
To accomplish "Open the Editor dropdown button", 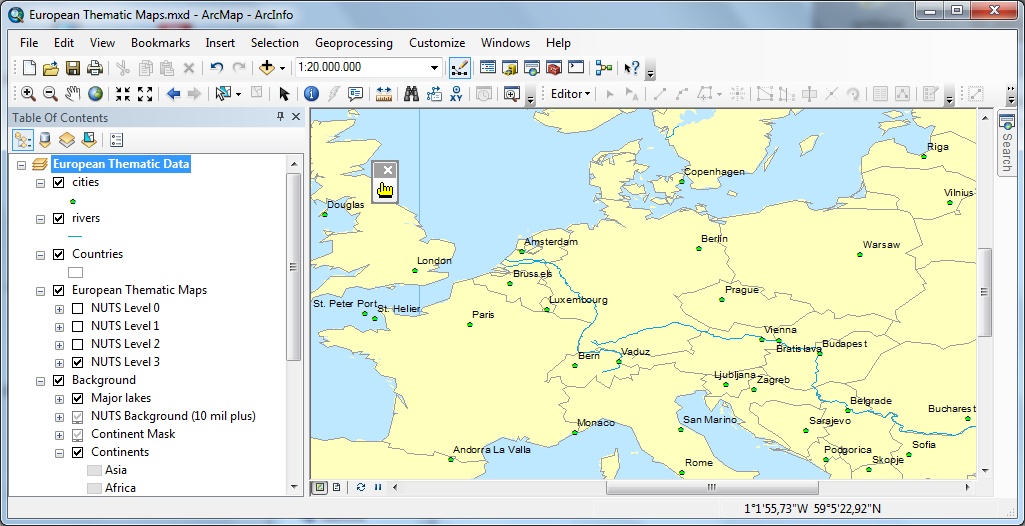I will [571, 94].
